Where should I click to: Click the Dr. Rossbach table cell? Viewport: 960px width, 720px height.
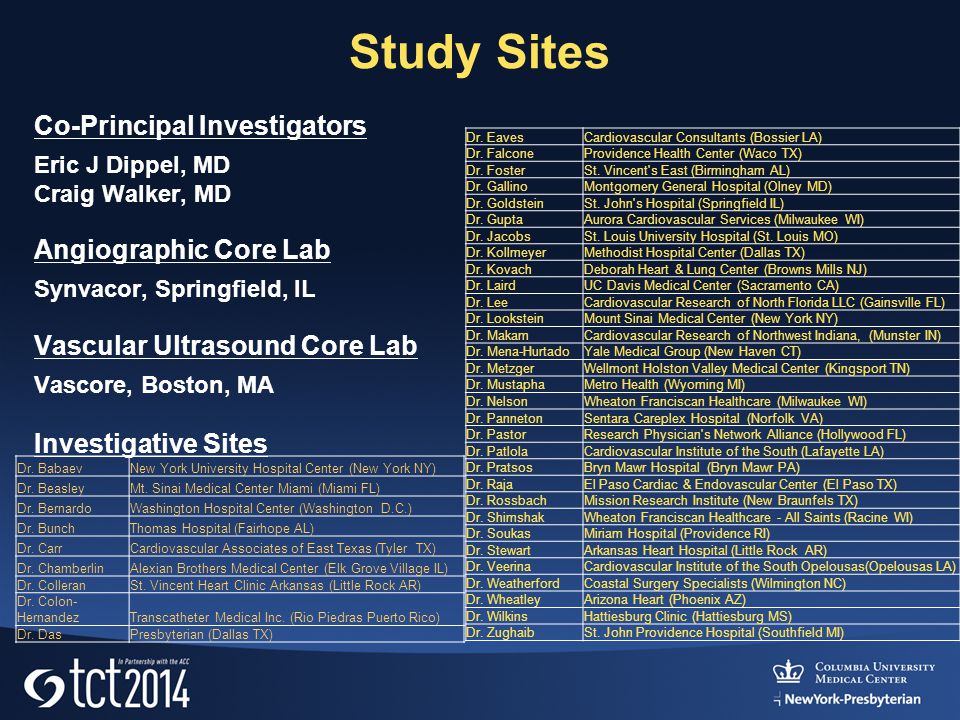[524, 501]
